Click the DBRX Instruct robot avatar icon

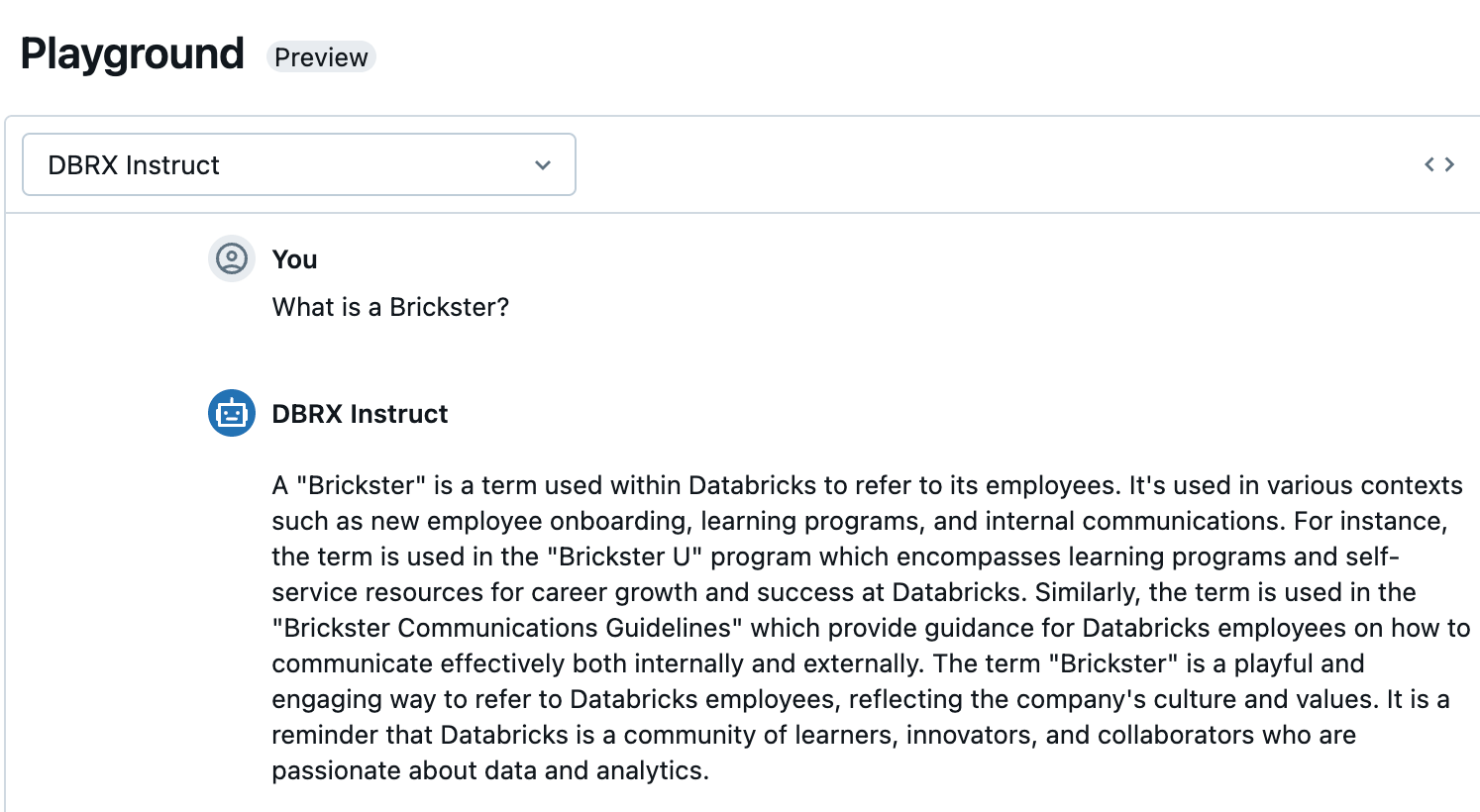(232, 413)
